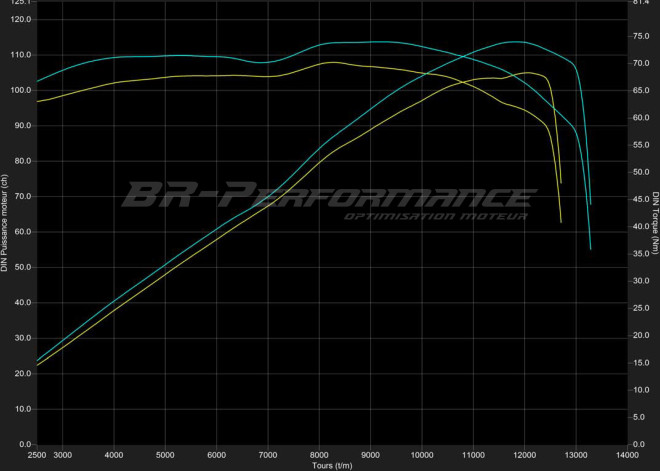The height and width of the screenshot is (471, 660).
Task: Click the 10000 tick on the rpm axis
Action: (x=422, y=454)
